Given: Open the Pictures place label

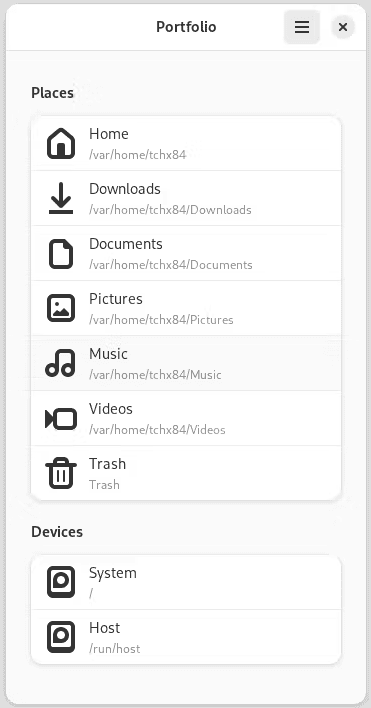Looking at the screenshot, I should coord(116,299).
